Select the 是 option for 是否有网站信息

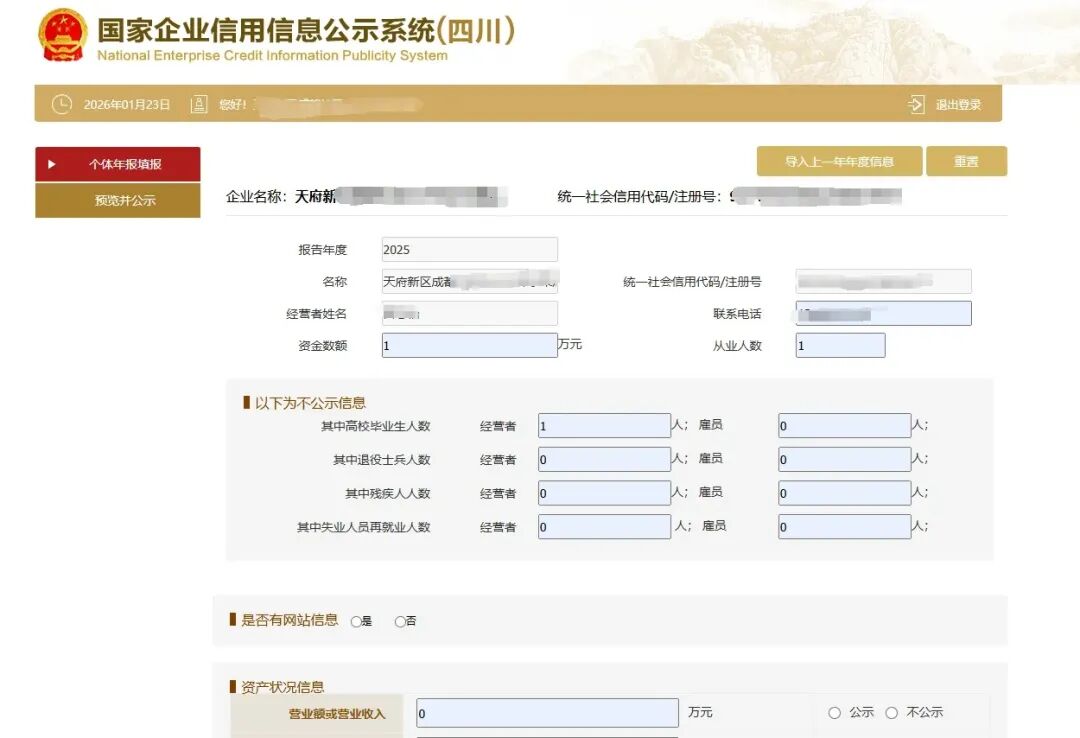click(x=356, y=620)
